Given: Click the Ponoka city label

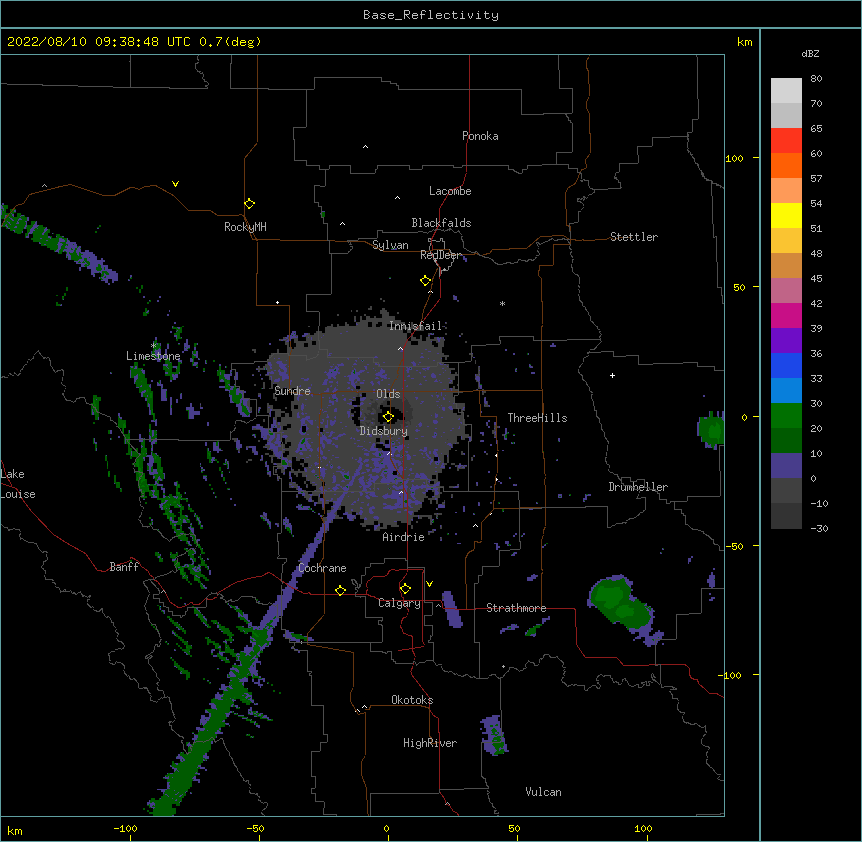Looking at the screenshot, I should [480, 136].
